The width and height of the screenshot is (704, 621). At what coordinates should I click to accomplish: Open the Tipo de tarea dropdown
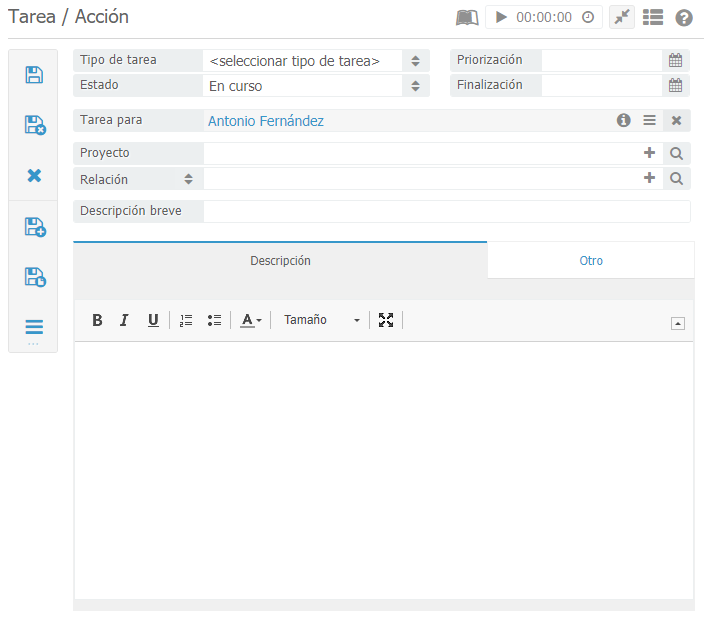(x=315, y=61)
